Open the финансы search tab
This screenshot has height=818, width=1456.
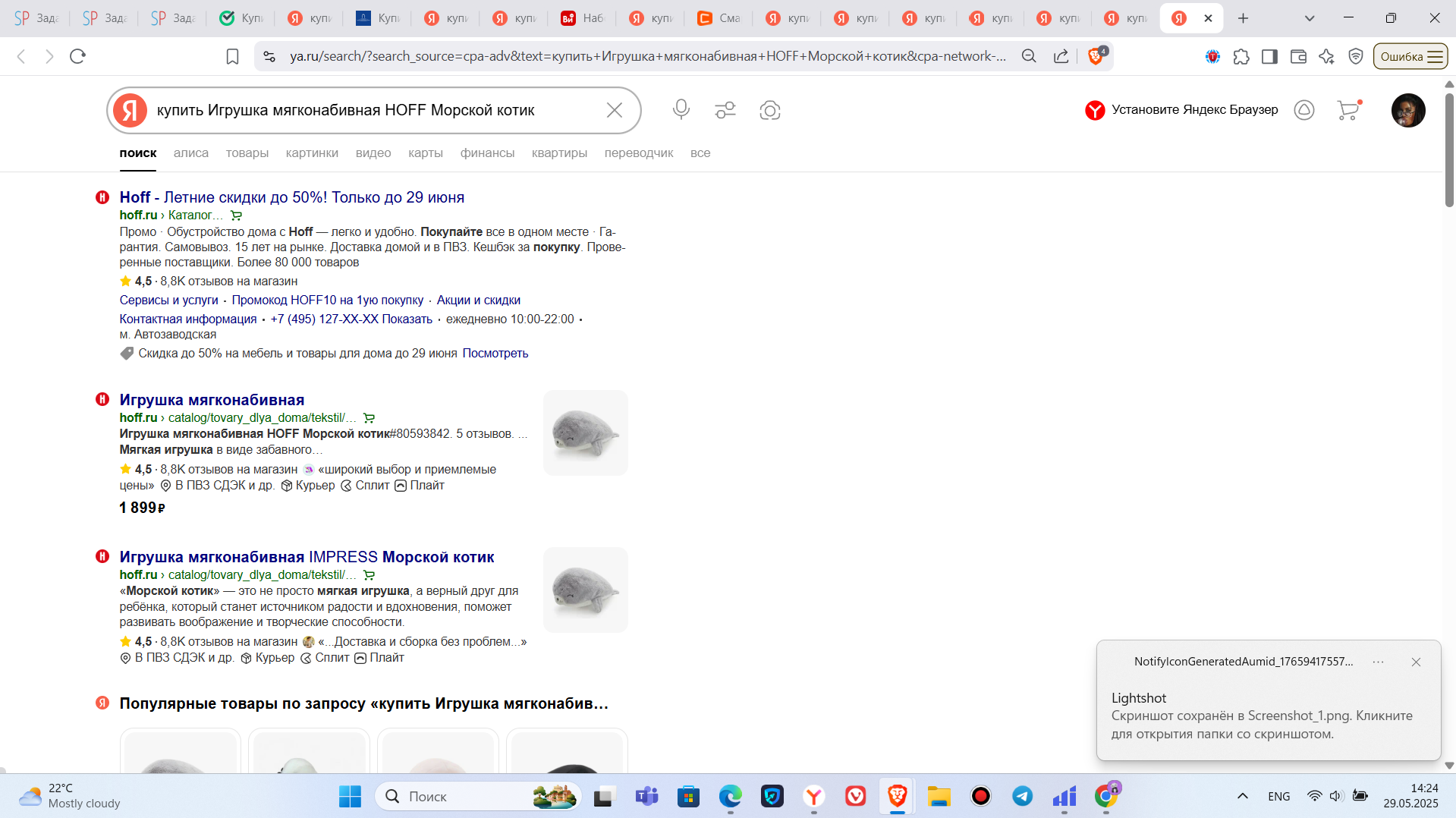[487, 153]
